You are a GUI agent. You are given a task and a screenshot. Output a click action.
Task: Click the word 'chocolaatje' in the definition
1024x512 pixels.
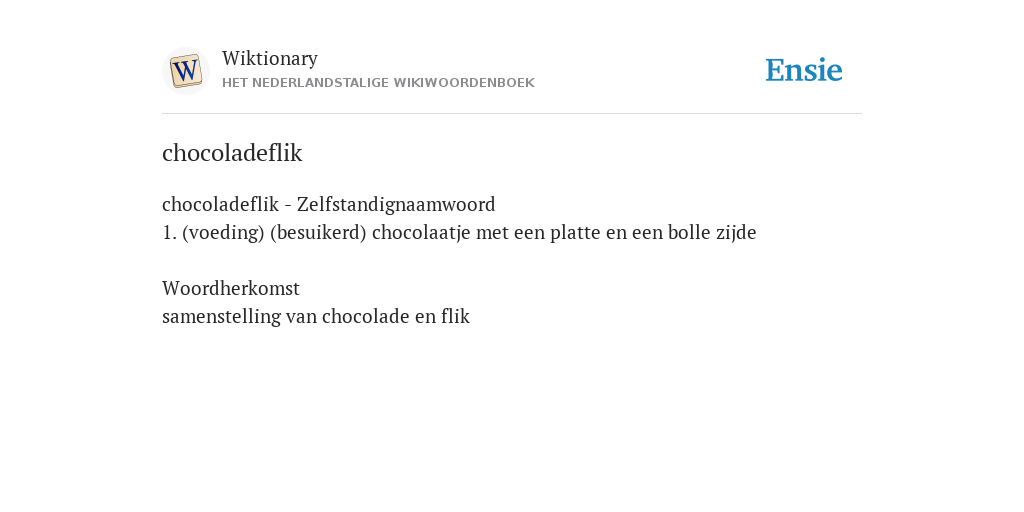(x=421, y=232)
